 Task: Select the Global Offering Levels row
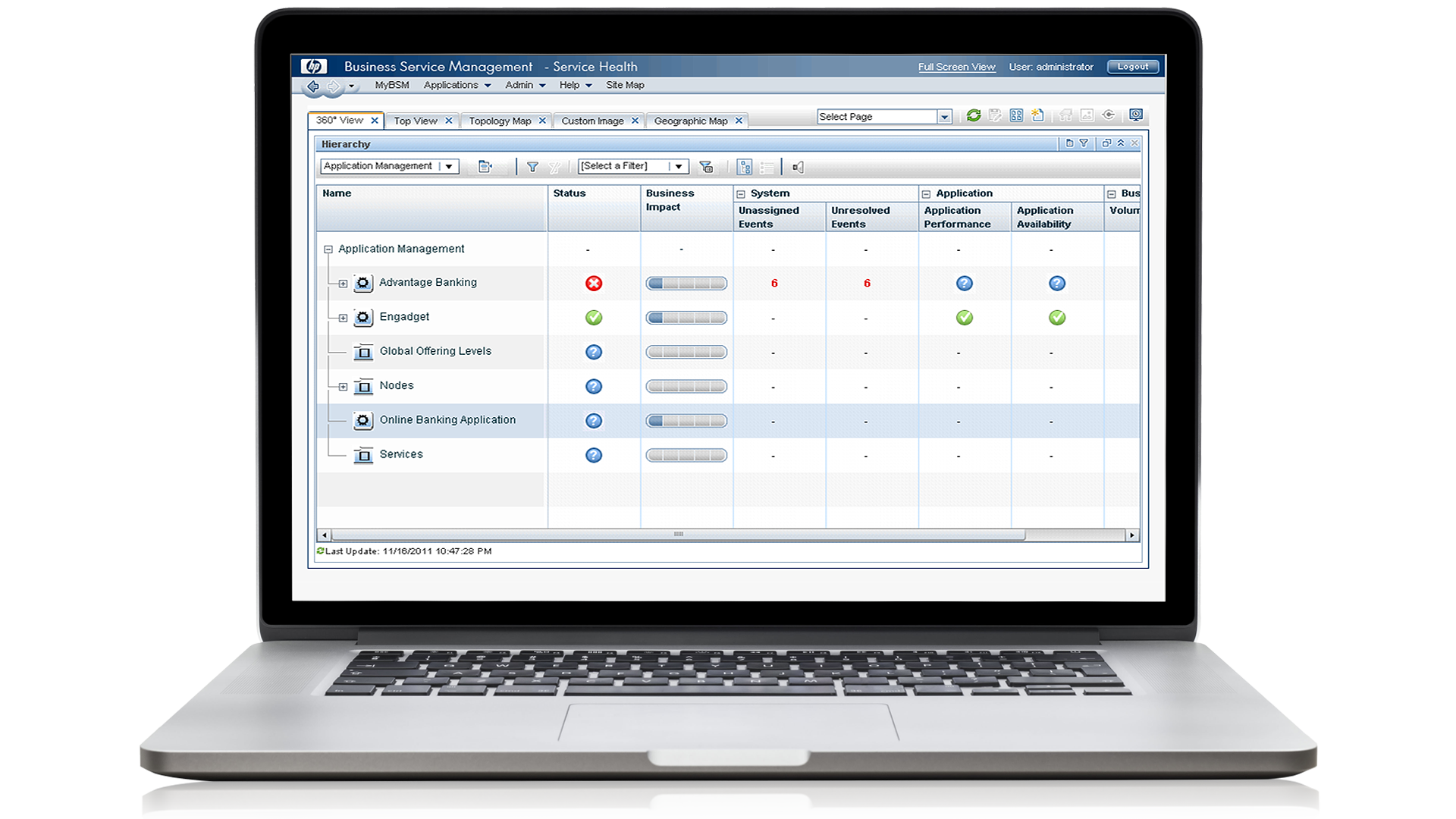pyautogui.click(x=728, y=352)
